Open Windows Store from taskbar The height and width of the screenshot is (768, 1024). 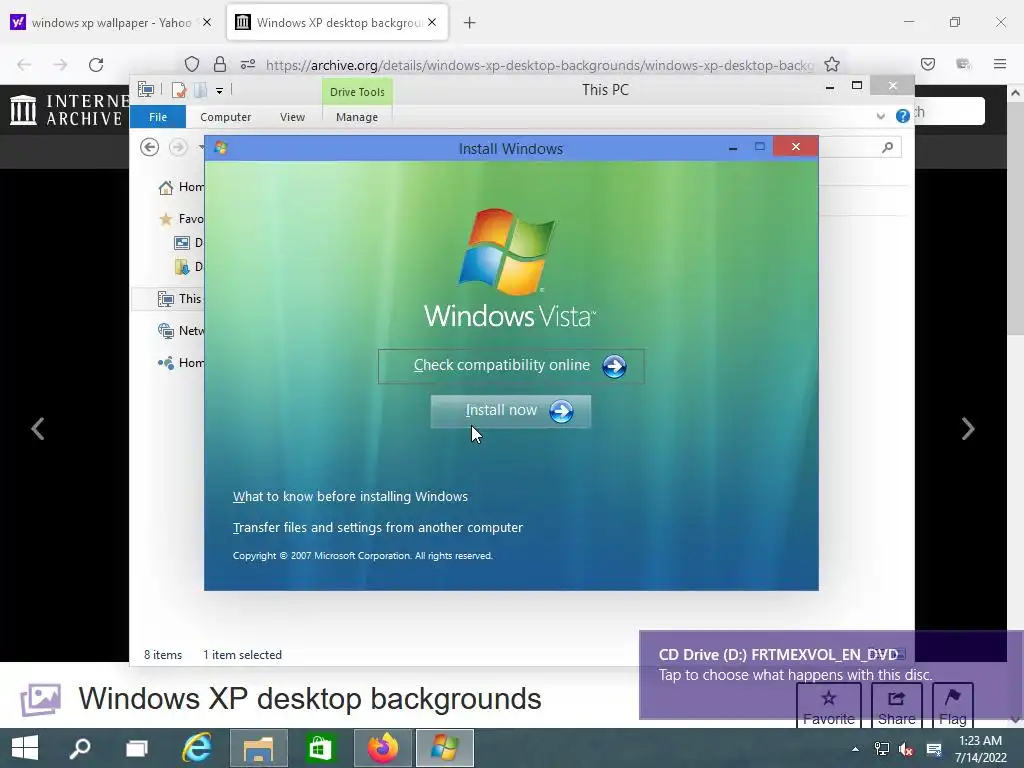[x=320, y=748]
